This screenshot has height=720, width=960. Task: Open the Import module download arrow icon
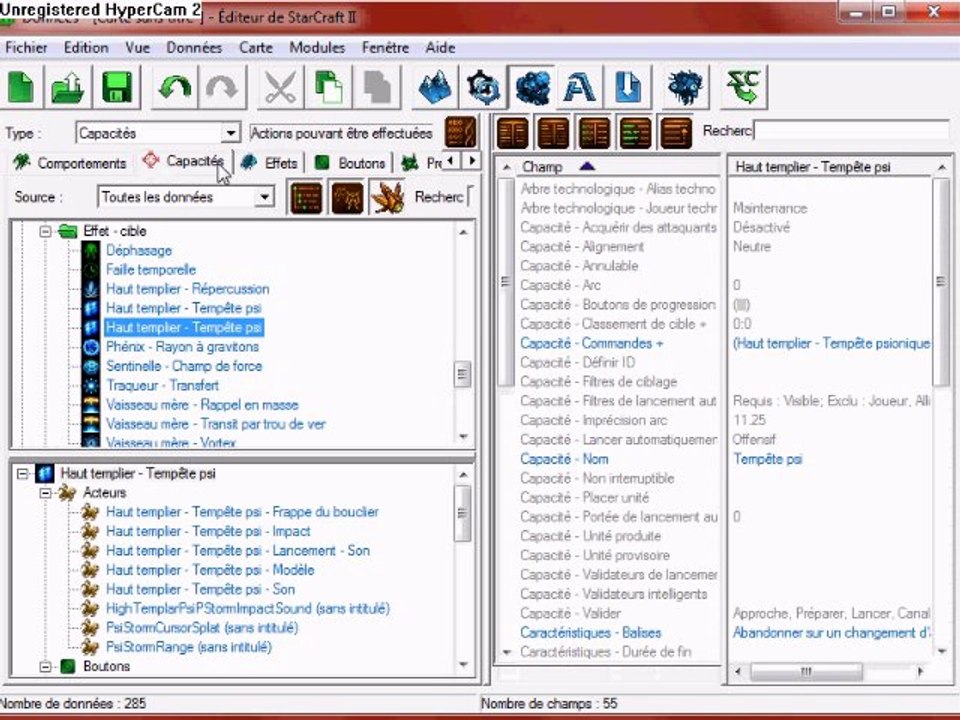click(x=628, y=87)
